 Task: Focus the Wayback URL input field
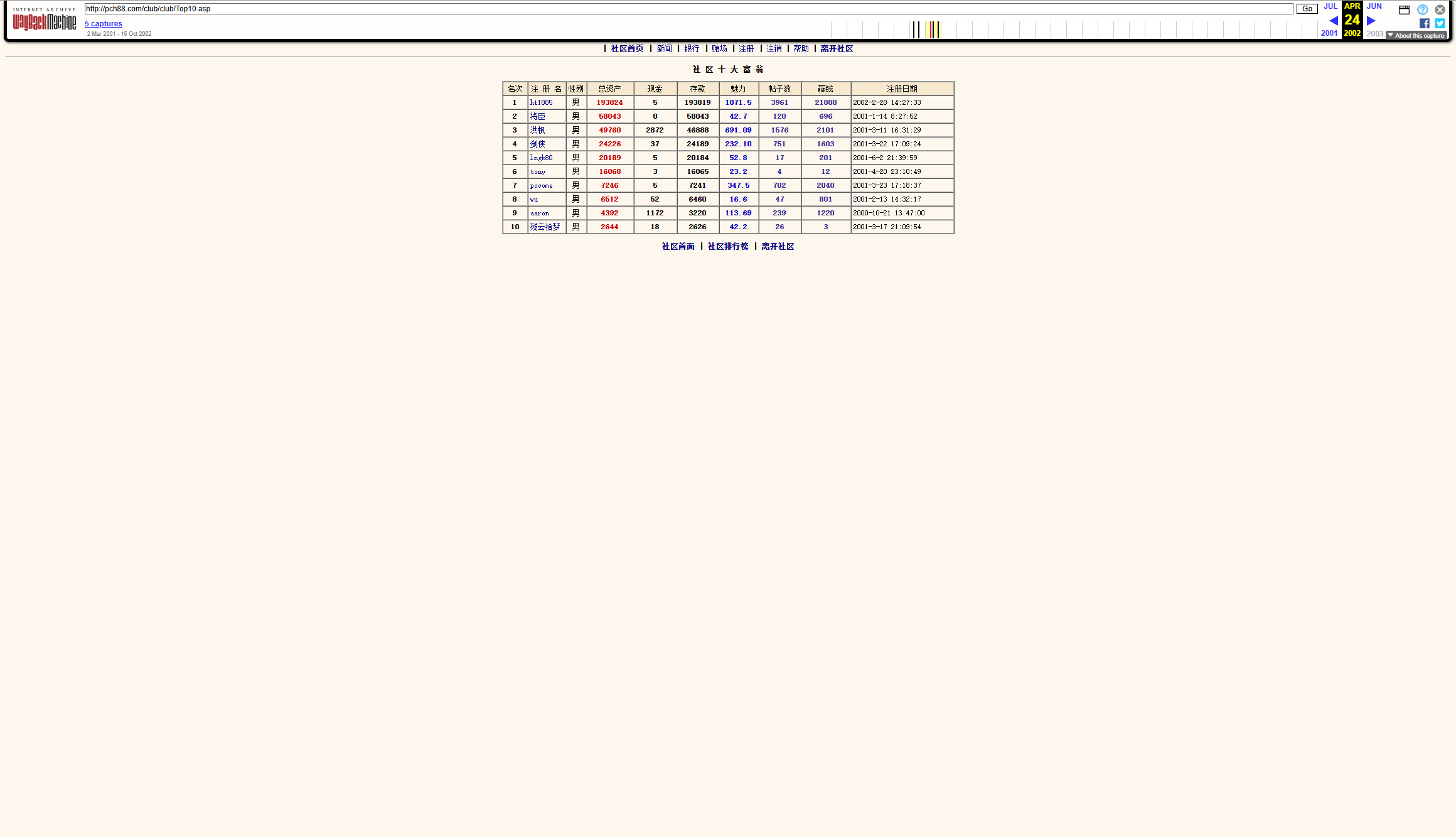tap(688, 9)
